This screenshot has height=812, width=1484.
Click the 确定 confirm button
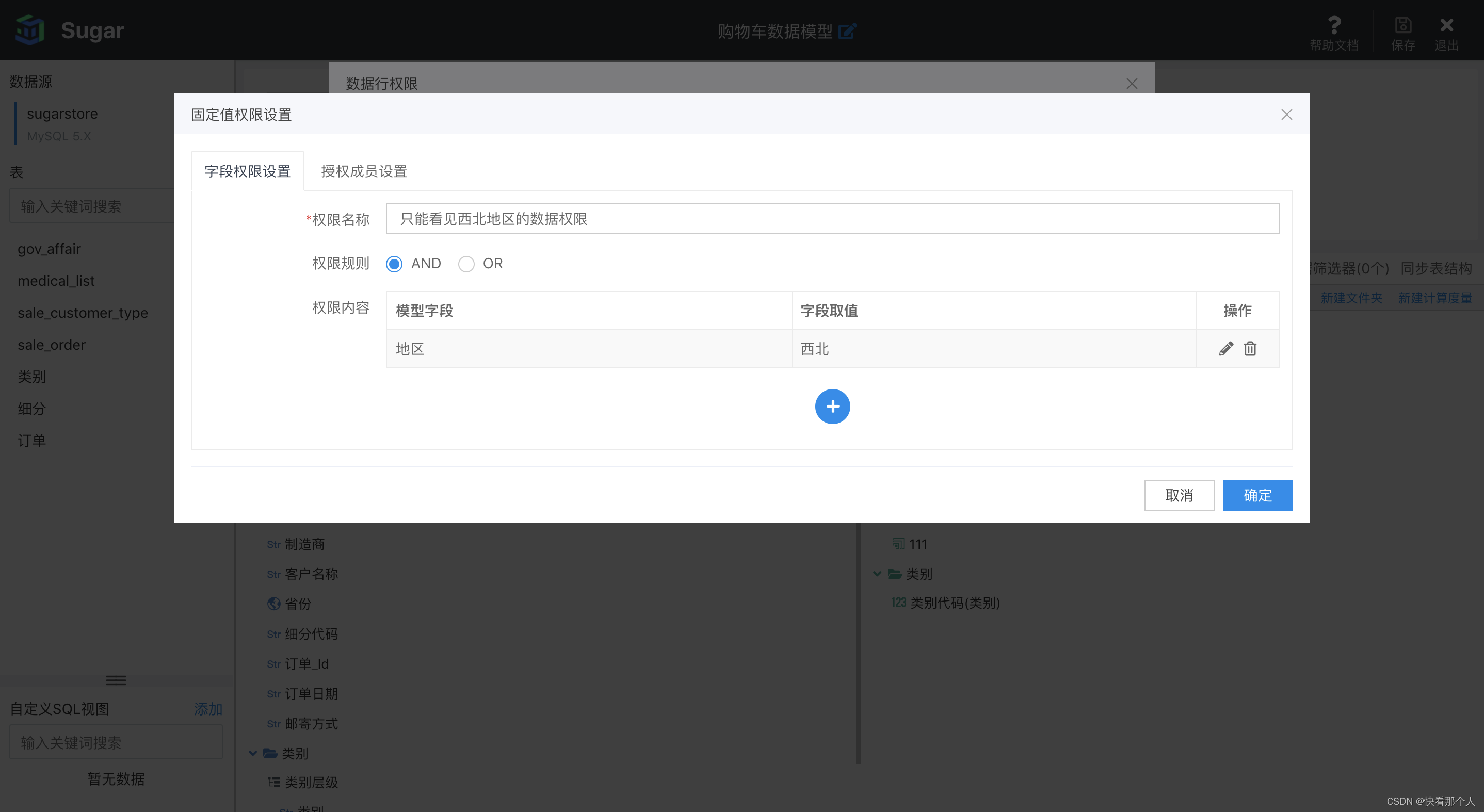pos(1257,495)
